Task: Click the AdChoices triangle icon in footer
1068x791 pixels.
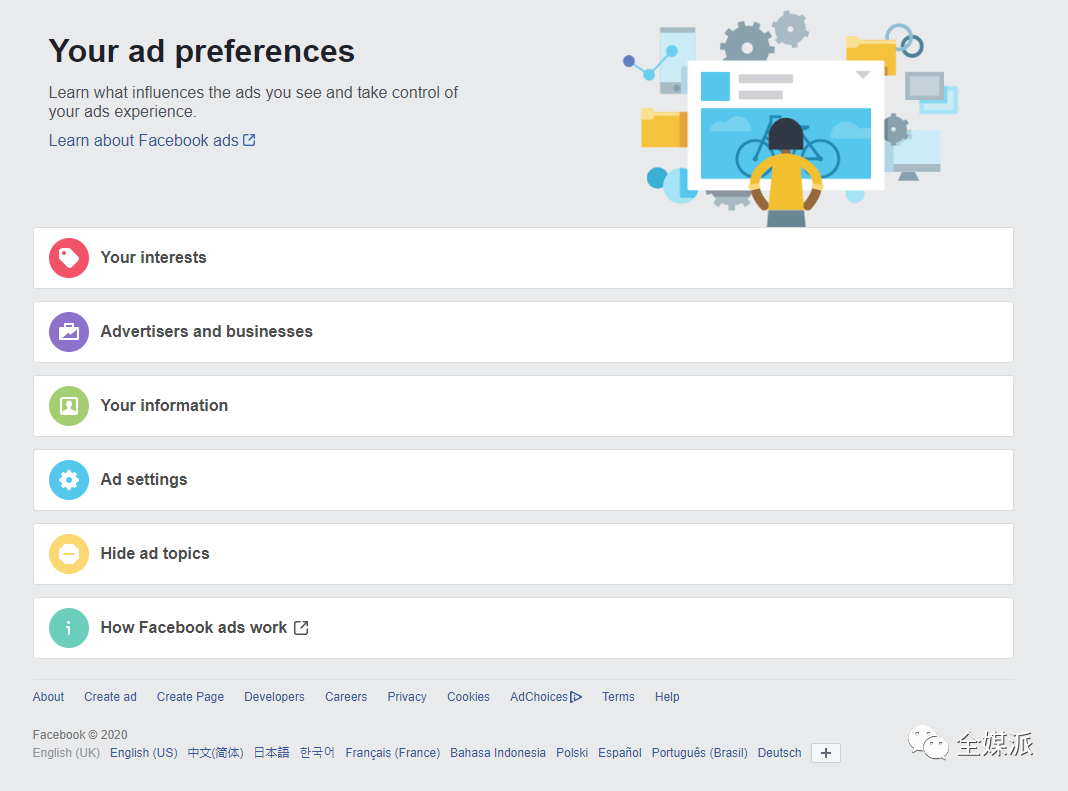Action: click(x=576, y=697)
